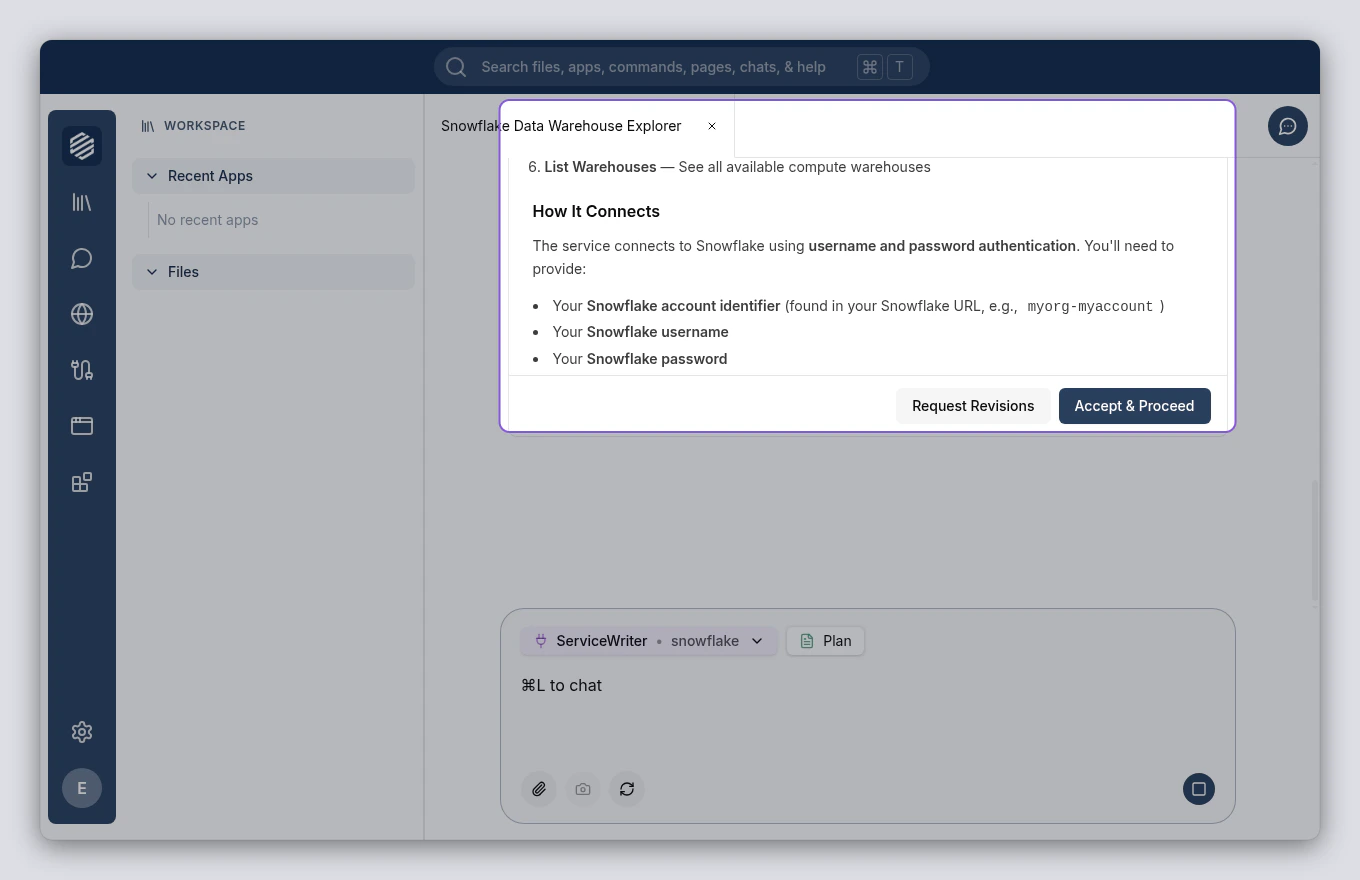The image size is (1360, 880).
Task: Click the ⌘ shortcut key badge
Action: 870,67
